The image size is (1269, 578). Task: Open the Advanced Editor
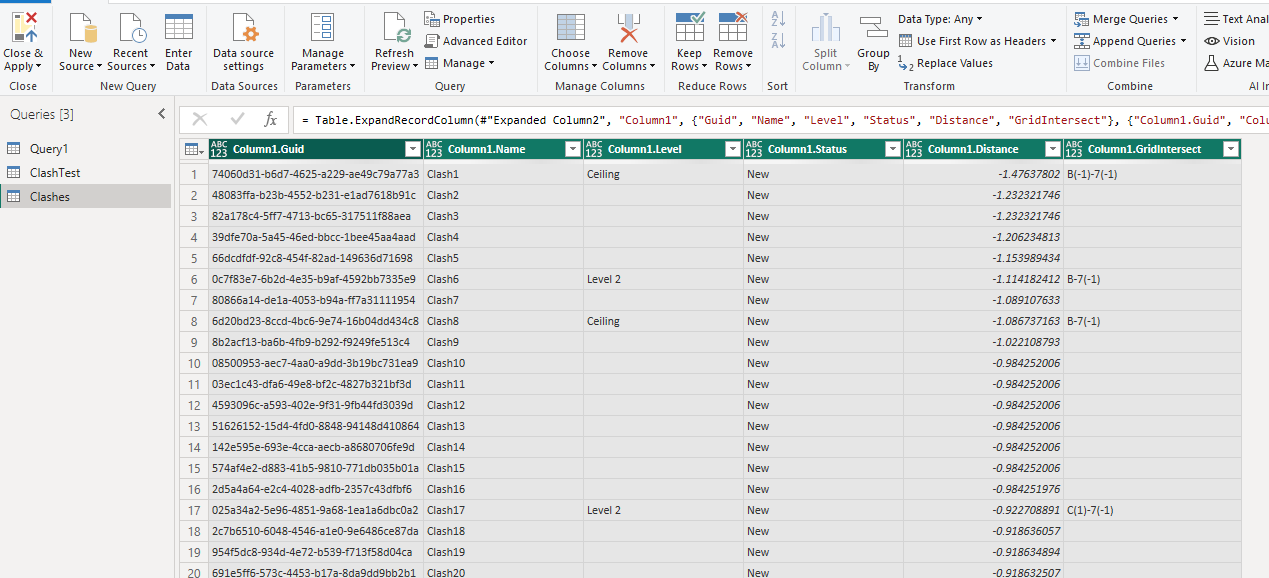tap(476, 41)
